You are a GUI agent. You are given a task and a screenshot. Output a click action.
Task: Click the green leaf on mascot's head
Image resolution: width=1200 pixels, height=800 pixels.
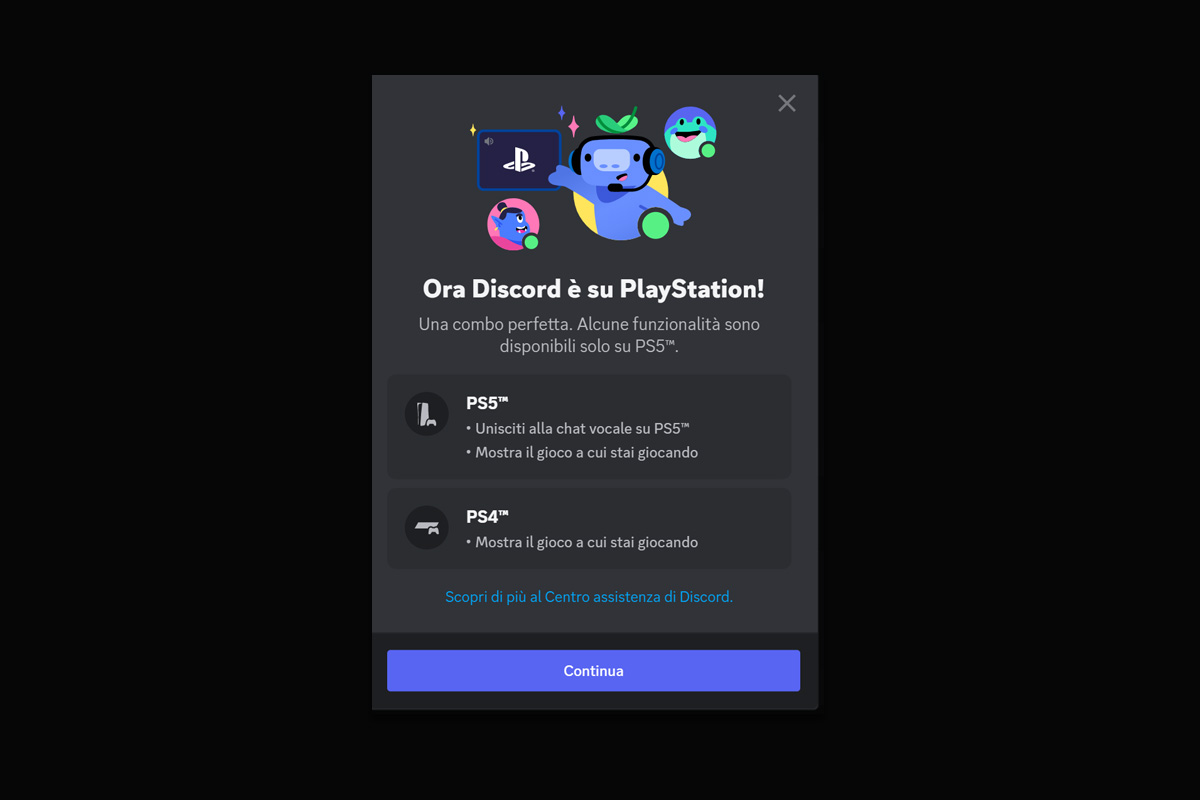(617, 123)
